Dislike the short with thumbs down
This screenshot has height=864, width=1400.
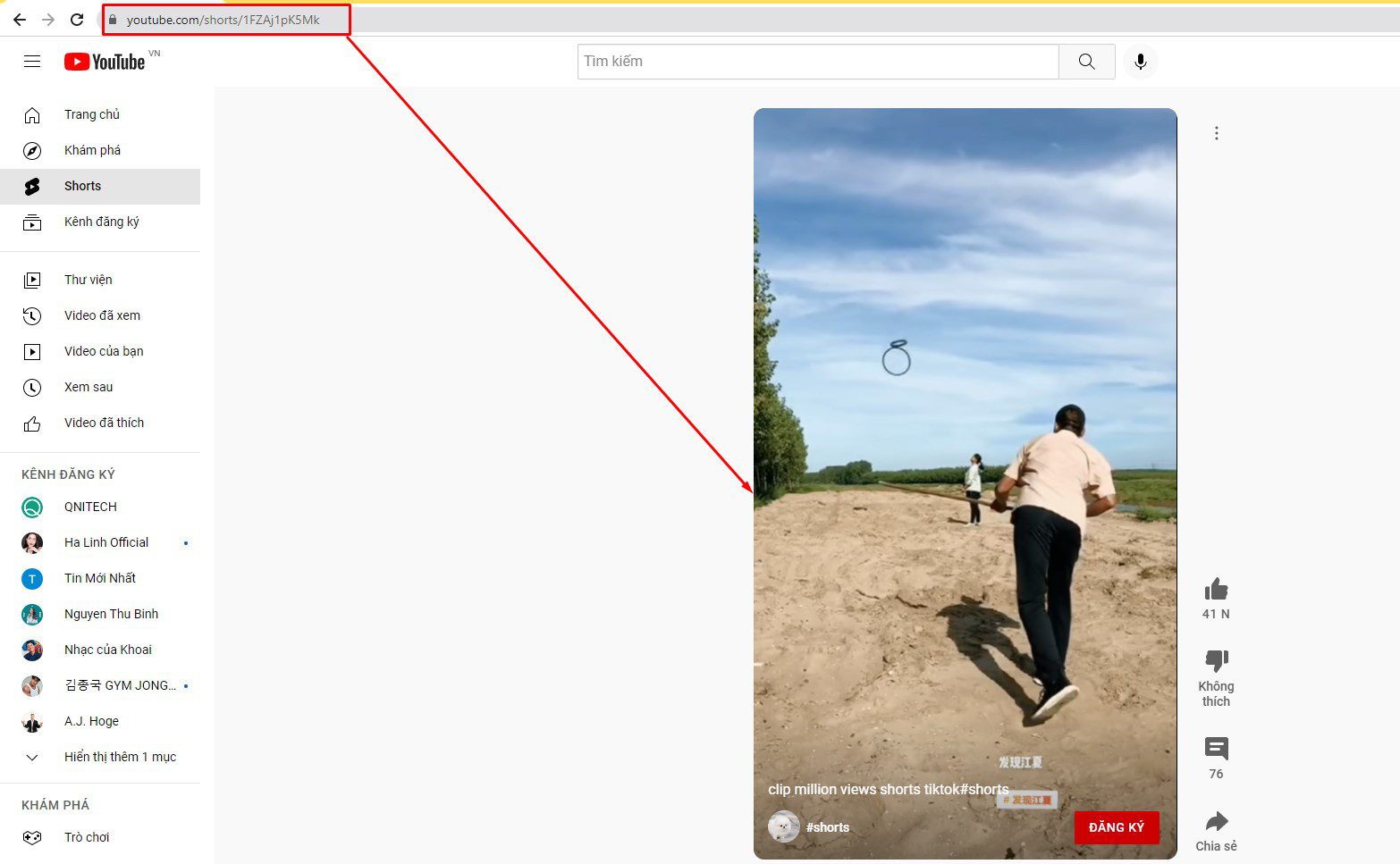click(x=1216, y=661)
